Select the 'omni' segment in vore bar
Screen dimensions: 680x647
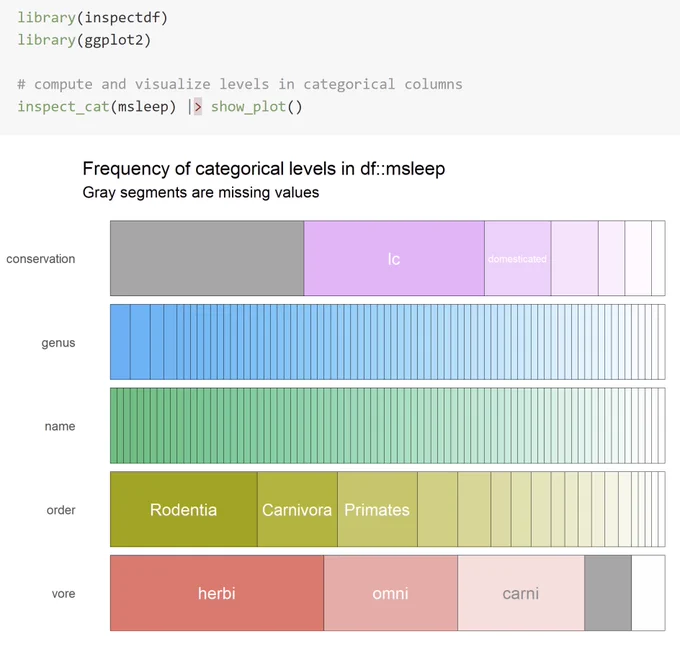pyautogui.click(x=390, y=593)
